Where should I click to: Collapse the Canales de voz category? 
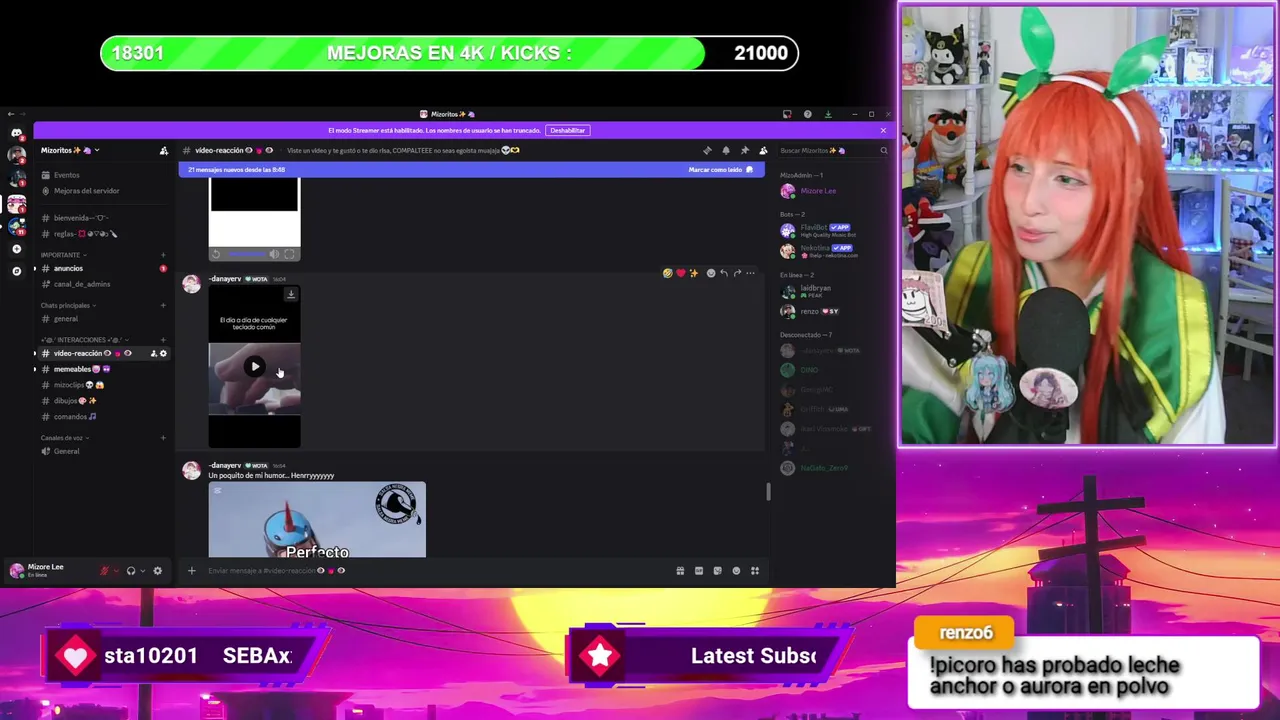point(64,438)
